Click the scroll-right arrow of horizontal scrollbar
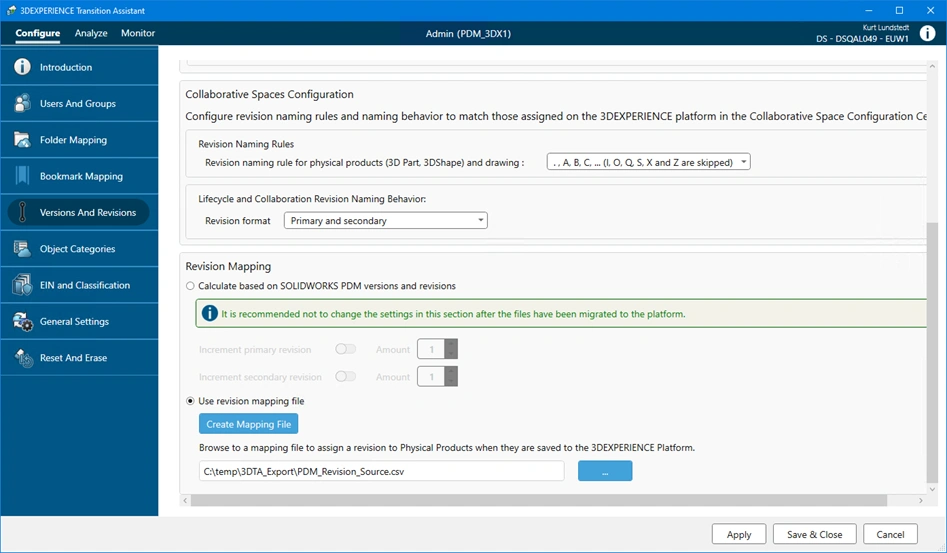The width and height of the screenshot is (947, 553). 920,500
